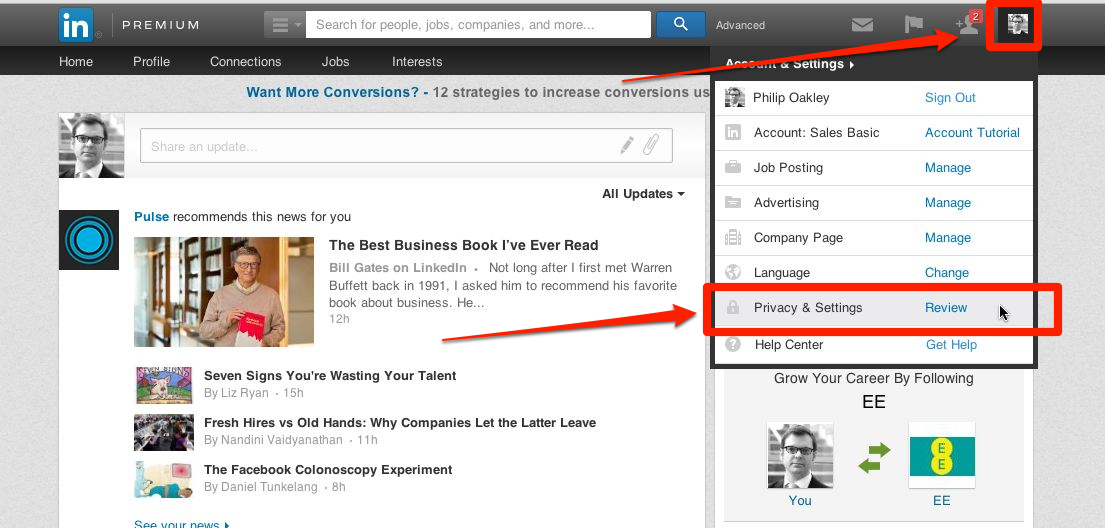The height and width of the screenshot is (528, 1105).
Task: Click the LinkedIn icon beside Account: Sales Basic
Action: 733,133
